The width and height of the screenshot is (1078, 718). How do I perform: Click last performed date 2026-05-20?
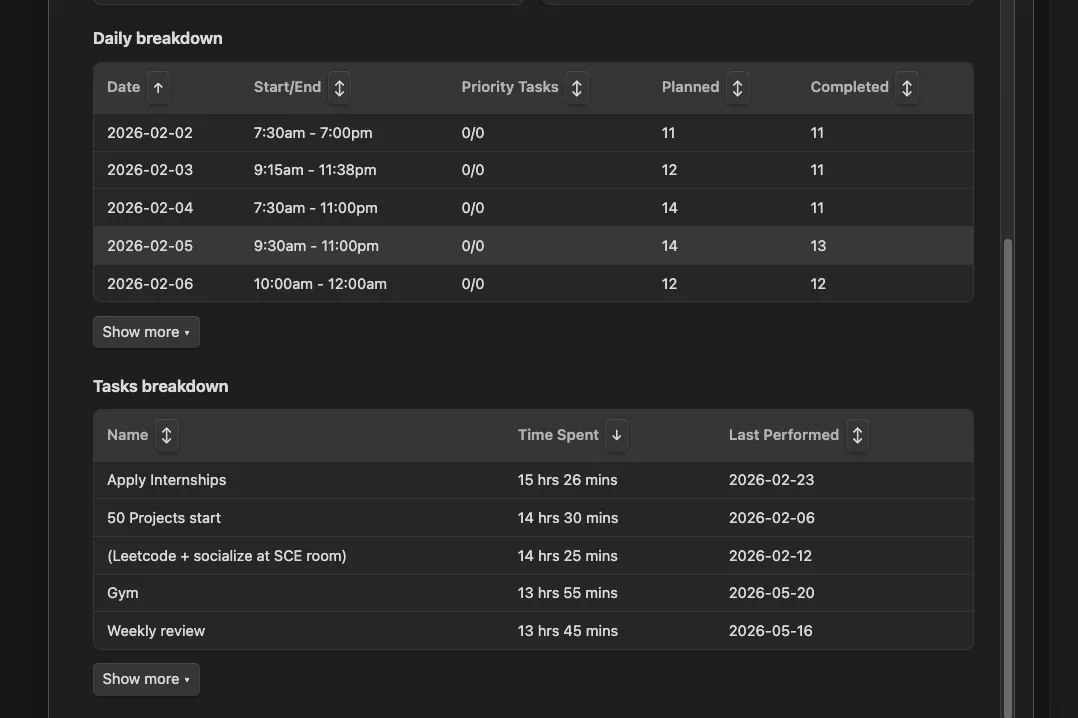click(771, 593)
